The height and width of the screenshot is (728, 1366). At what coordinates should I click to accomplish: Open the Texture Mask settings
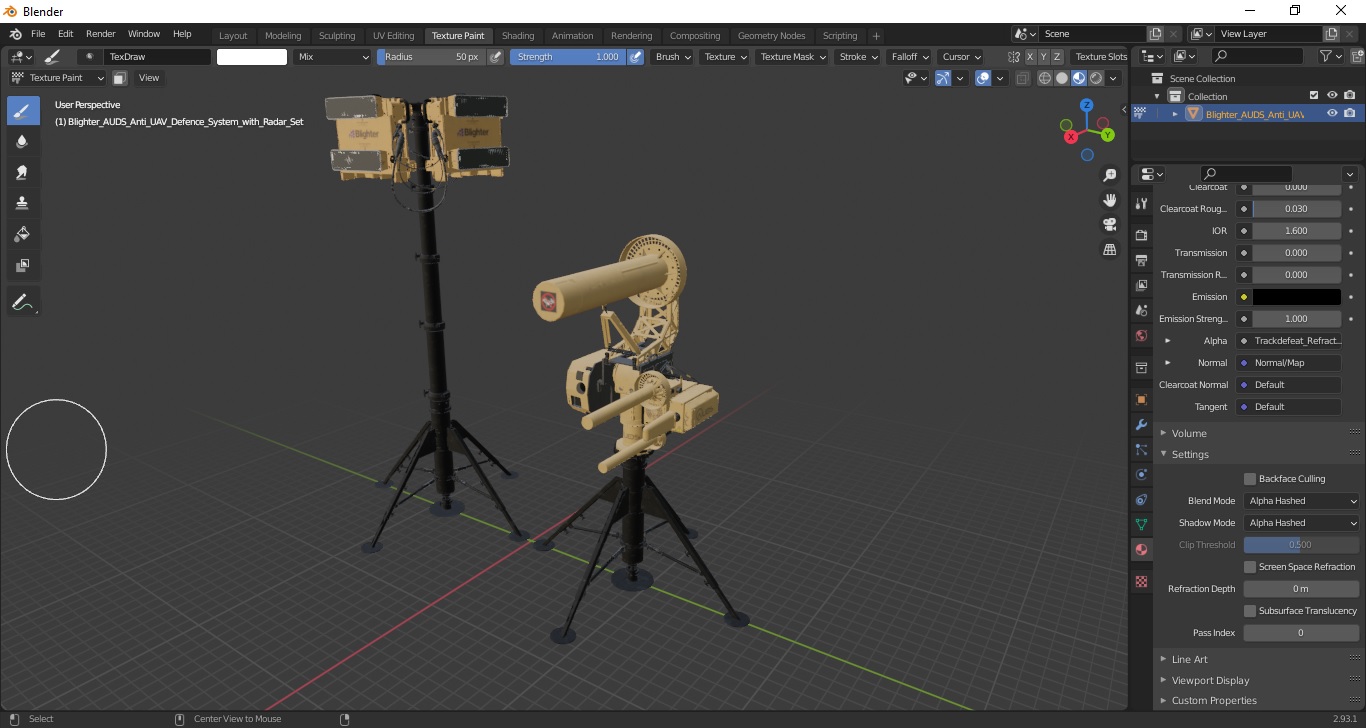pyautogui.click(x=792, y=57)
